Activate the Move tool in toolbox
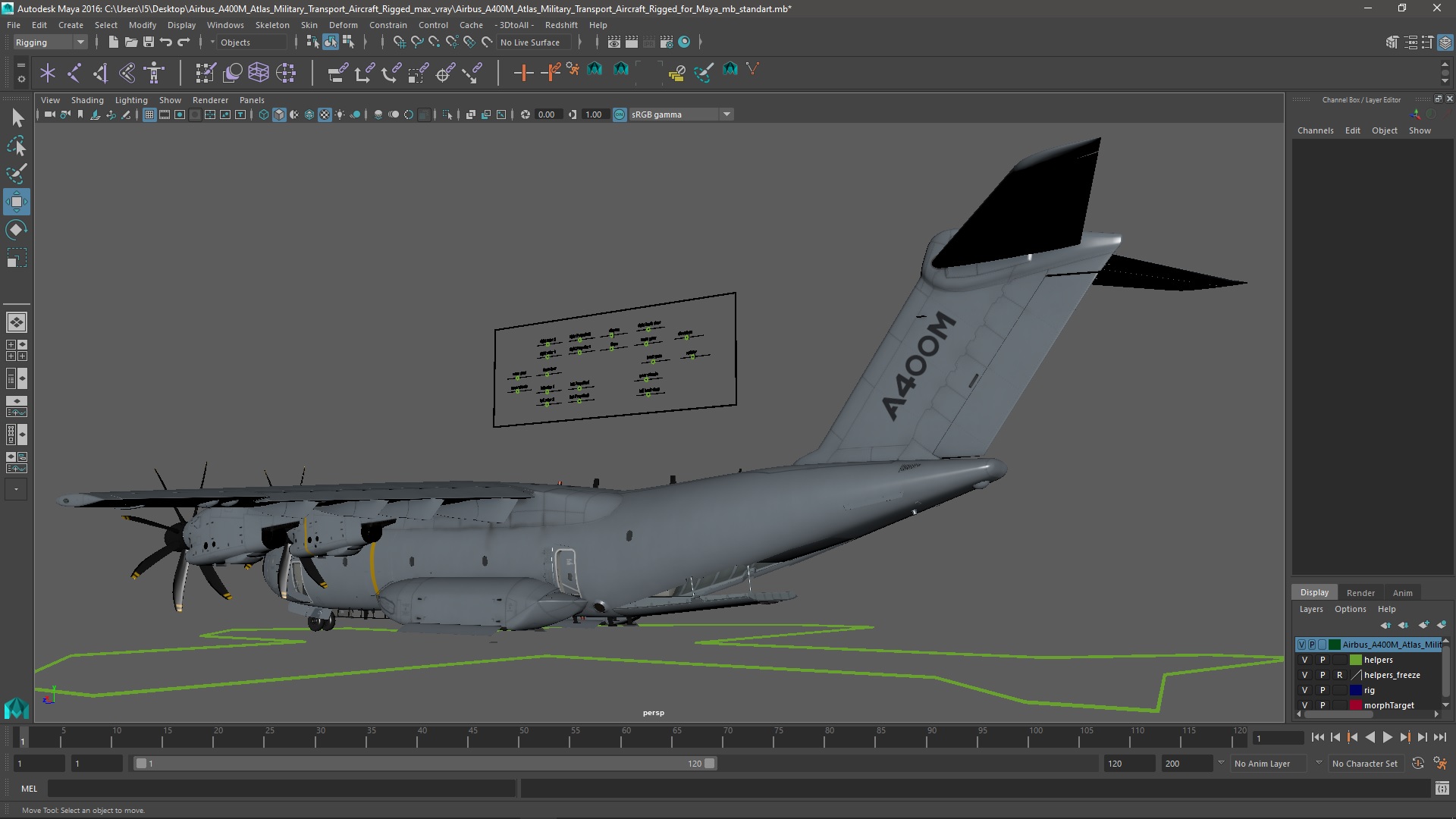This screenshot has height=819, width=1456. point(17,202)
